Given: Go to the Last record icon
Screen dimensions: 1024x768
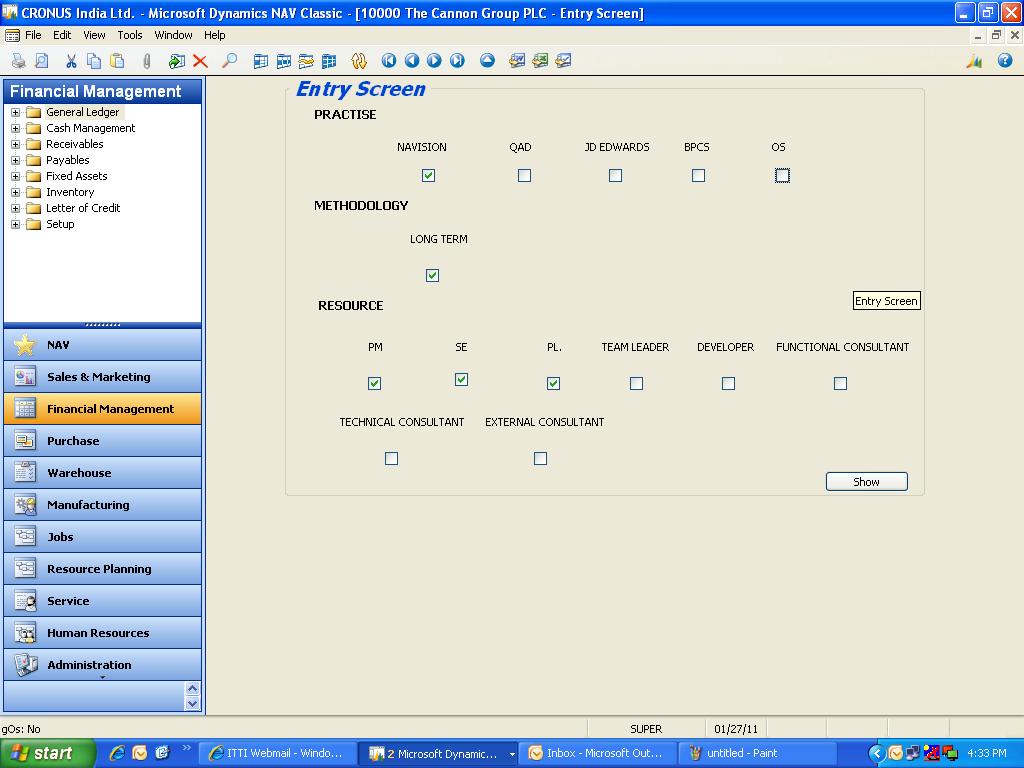Looking at the screenshot, I should 457,61.
